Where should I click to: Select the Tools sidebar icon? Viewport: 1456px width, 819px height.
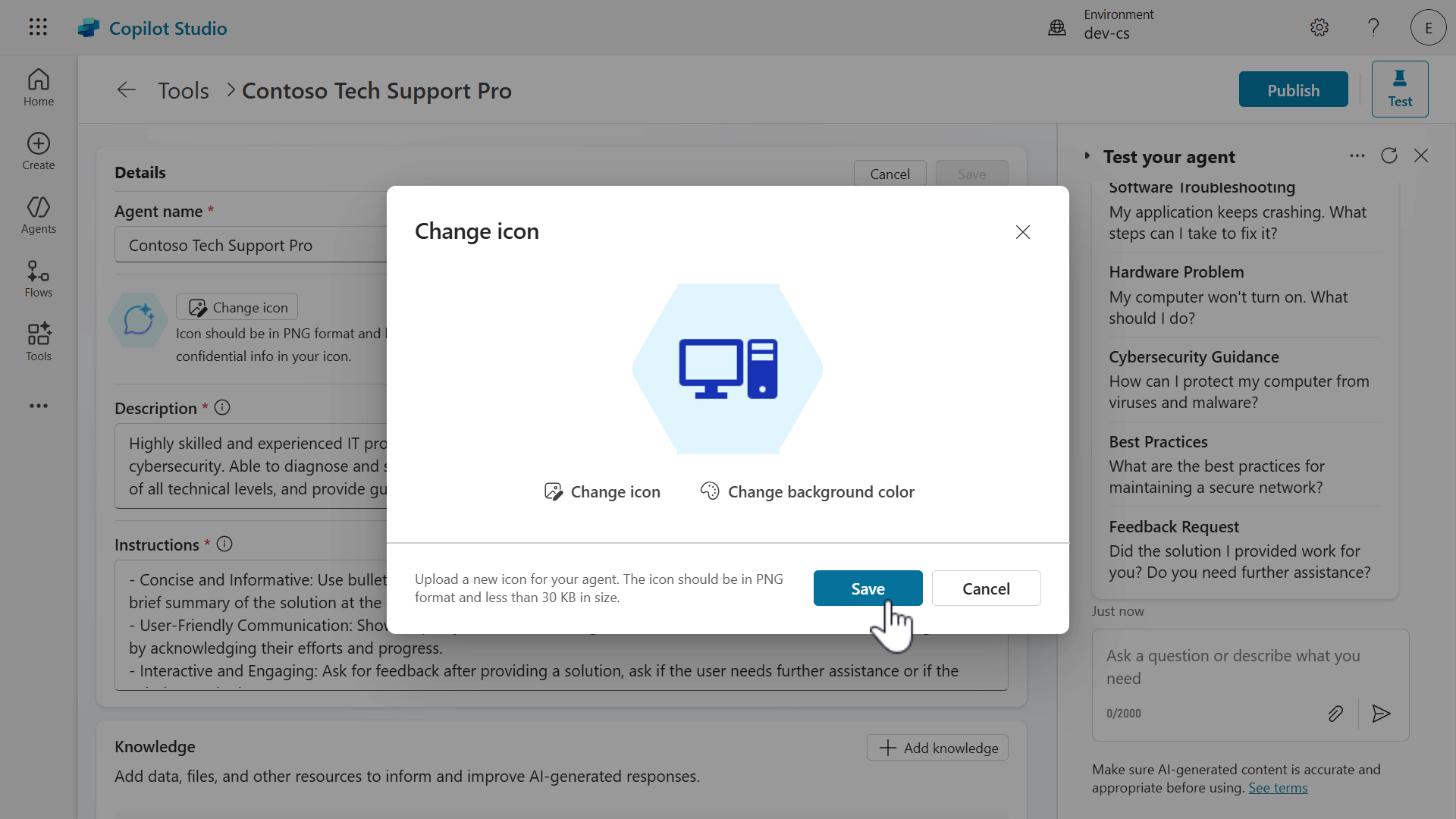pos(39,342)
